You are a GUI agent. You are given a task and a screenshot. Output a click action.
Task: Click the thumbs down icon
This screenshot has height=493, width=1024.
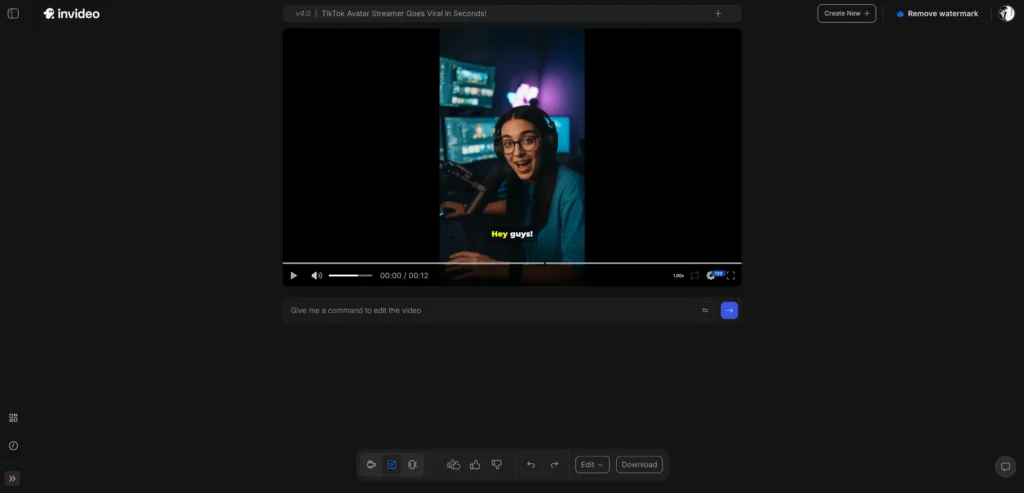(496, 464)
